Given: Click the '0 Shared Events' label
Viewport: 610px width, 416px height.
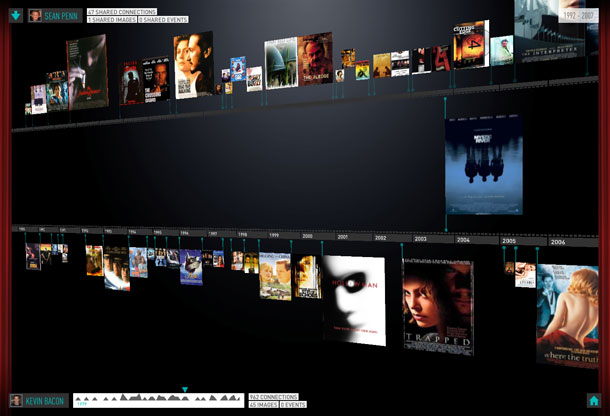Looking at the screenshot, I should coord(163,19).
